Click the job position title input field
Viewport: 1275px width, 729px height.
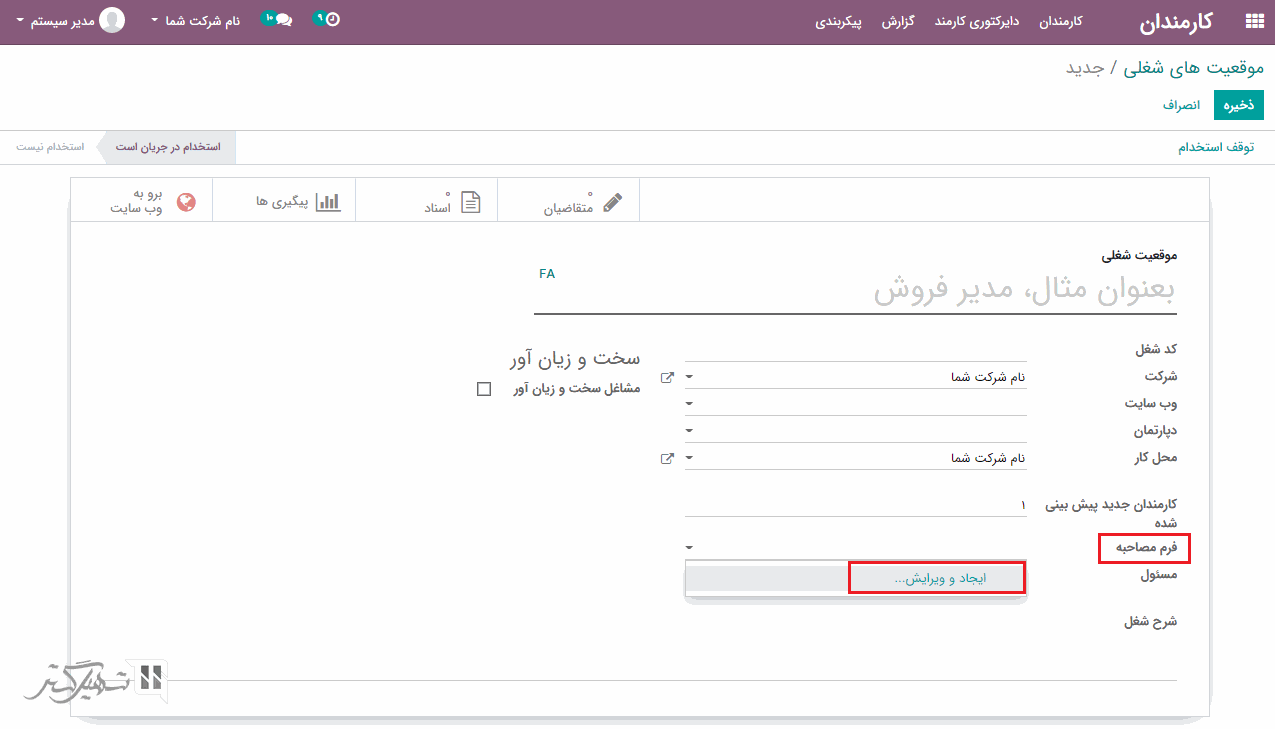click(855, 292)
